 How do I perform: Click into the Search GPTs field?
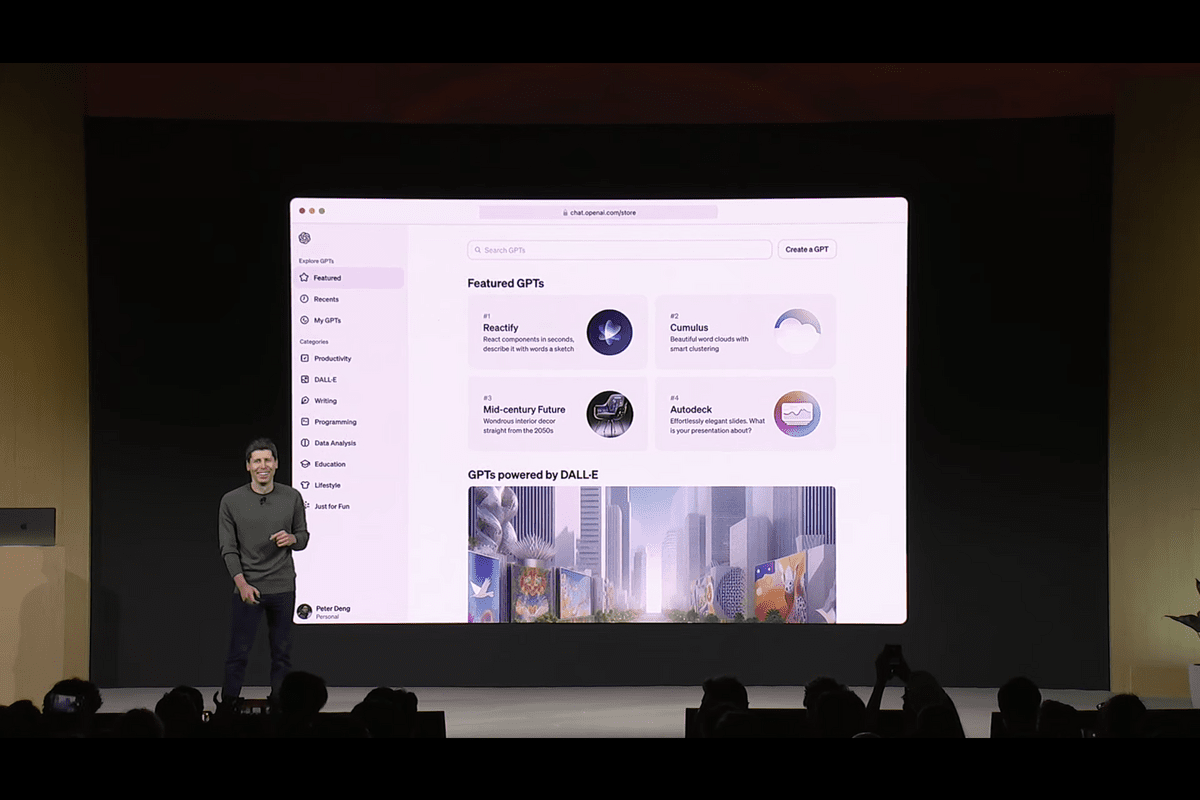tap(620, 250)
